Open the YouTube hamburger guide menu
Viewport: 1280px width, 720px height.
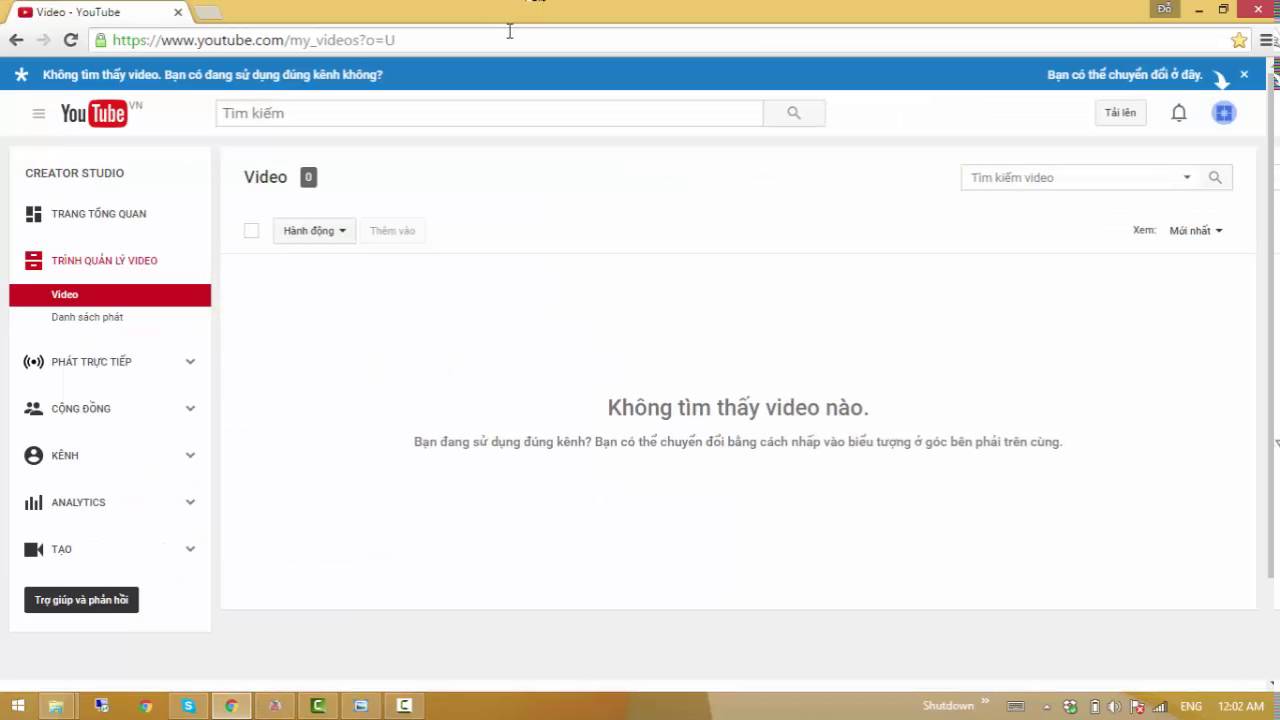coord(39,113)
